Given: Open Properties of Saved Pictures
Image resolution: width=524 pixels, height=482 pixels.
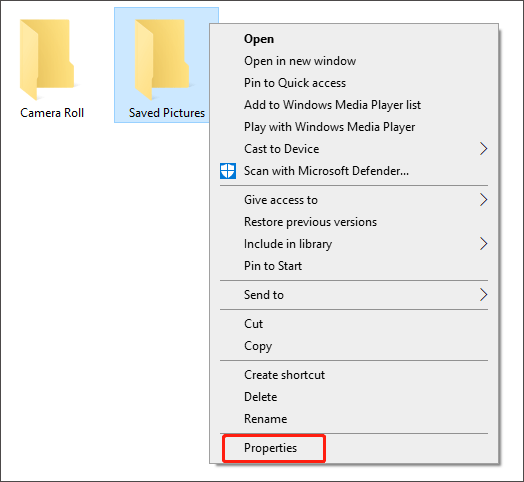Looking at the screenshot, I should 270,448.
